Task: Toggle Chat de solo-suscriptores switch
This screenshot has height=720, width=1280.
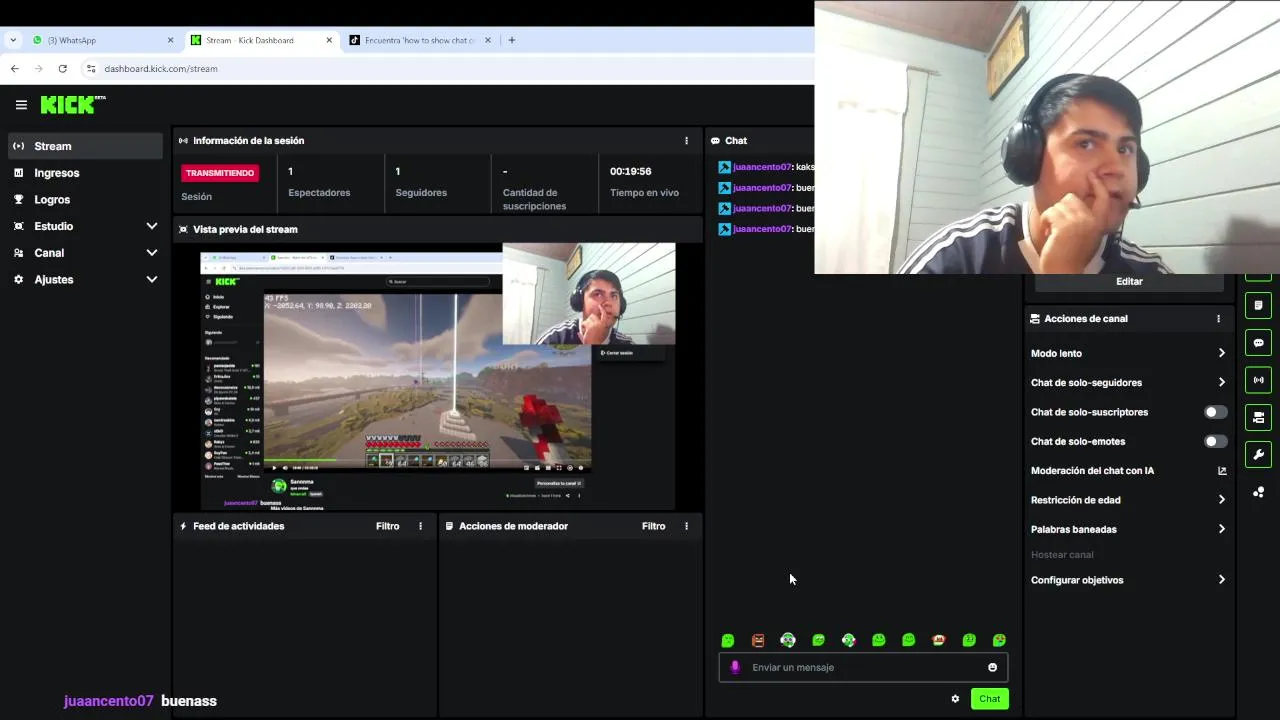Action: pos(1215,412)
